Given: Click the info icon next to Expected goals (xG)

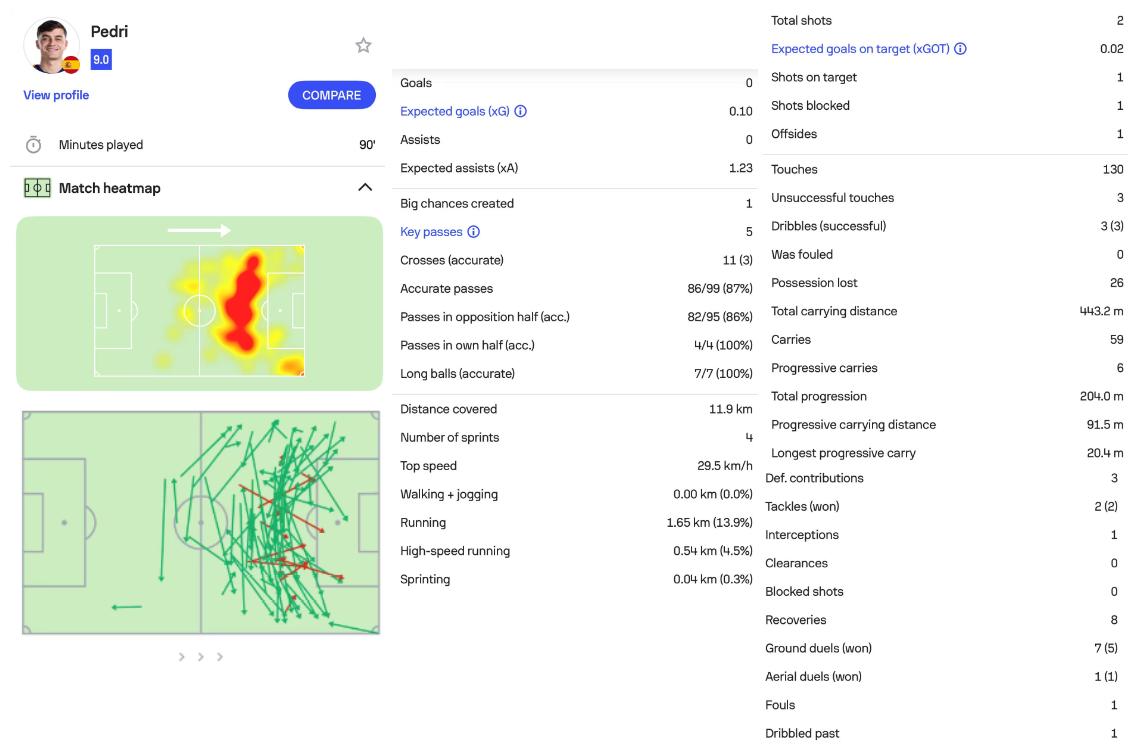Looking at the screenshot, I should tap(521, 111).
